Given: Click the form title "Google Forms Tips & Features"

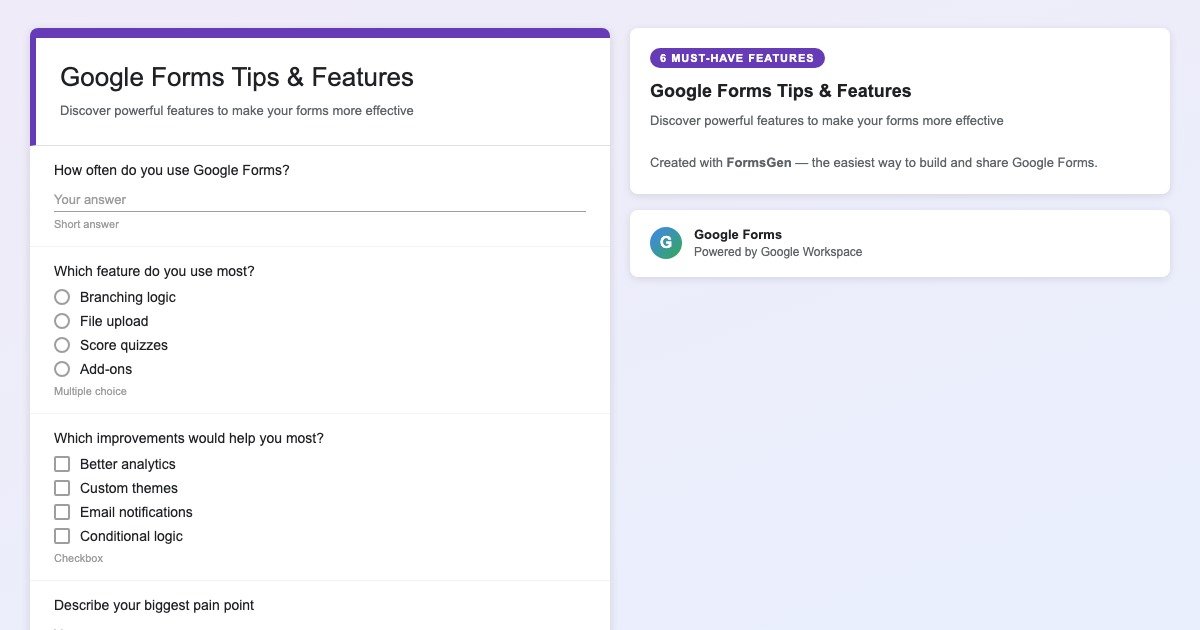Looking at the screenshot, I should click(237, 77).
